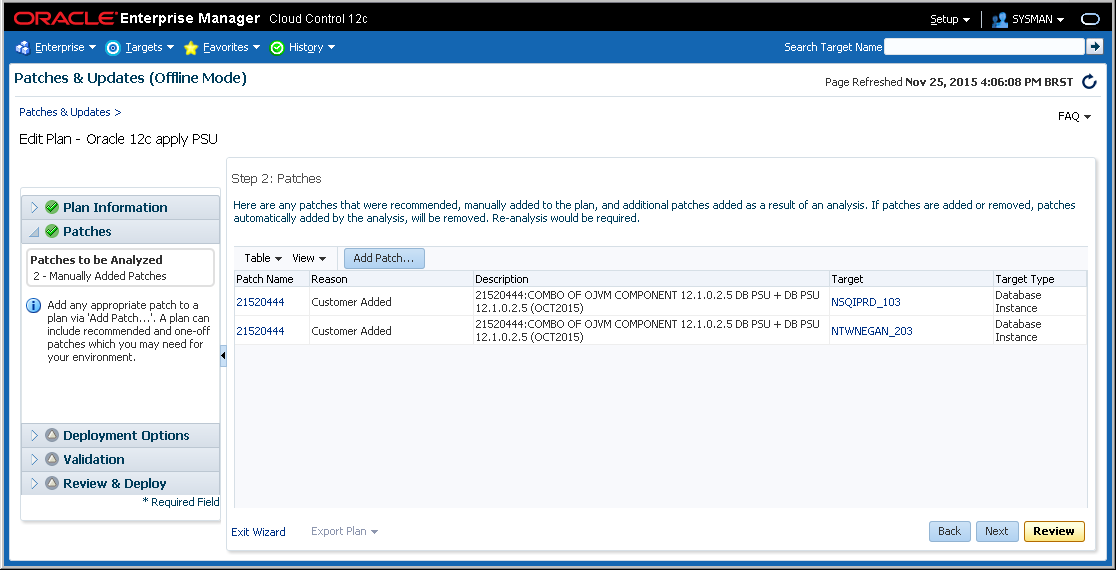
Task: Sort by Patch Name column header
Action: tap(272, 279)
